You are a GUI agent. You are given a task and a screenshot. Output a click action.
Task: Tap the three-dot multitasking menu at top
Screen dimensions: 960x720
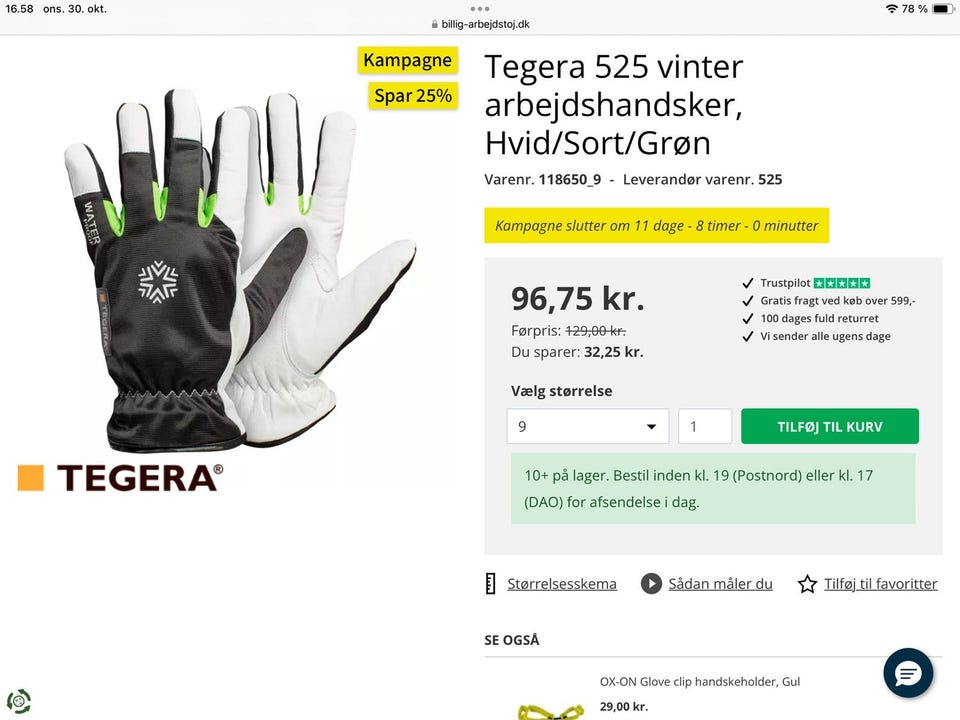click(x=479, y=9)
